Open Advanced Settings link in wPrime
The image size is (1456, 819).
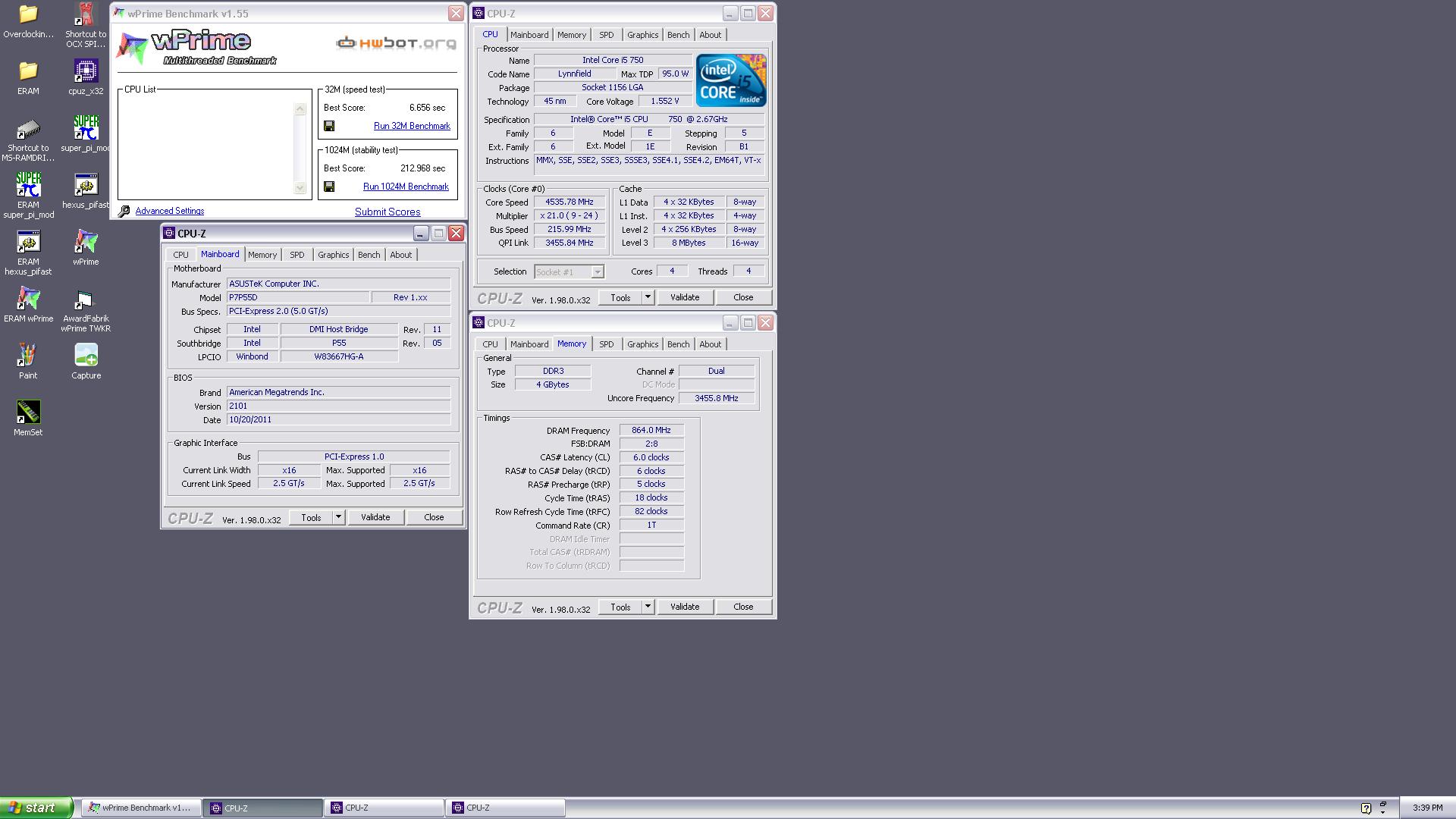[x=170, y=211]
